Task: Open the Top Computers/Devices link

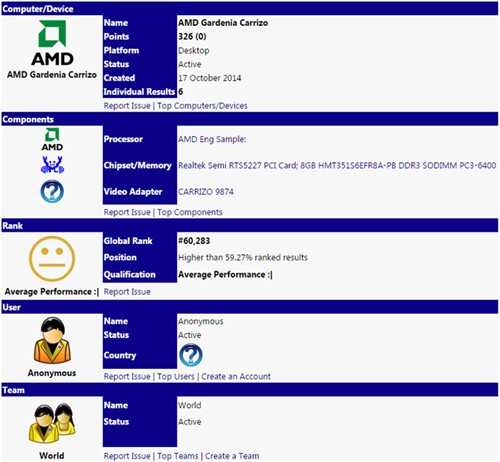Action: (202, 106)
